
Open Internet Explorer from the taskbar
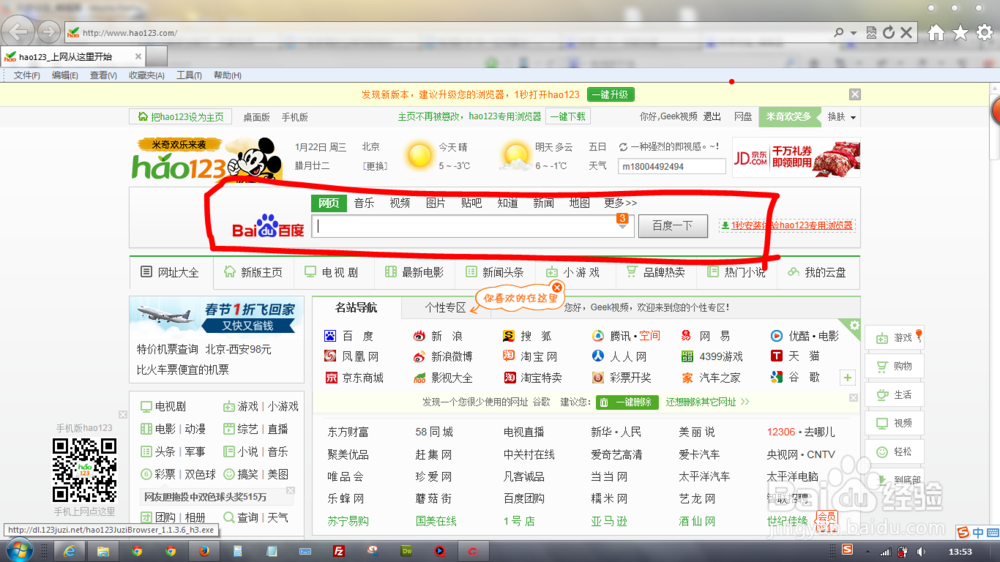click(69, 551)
